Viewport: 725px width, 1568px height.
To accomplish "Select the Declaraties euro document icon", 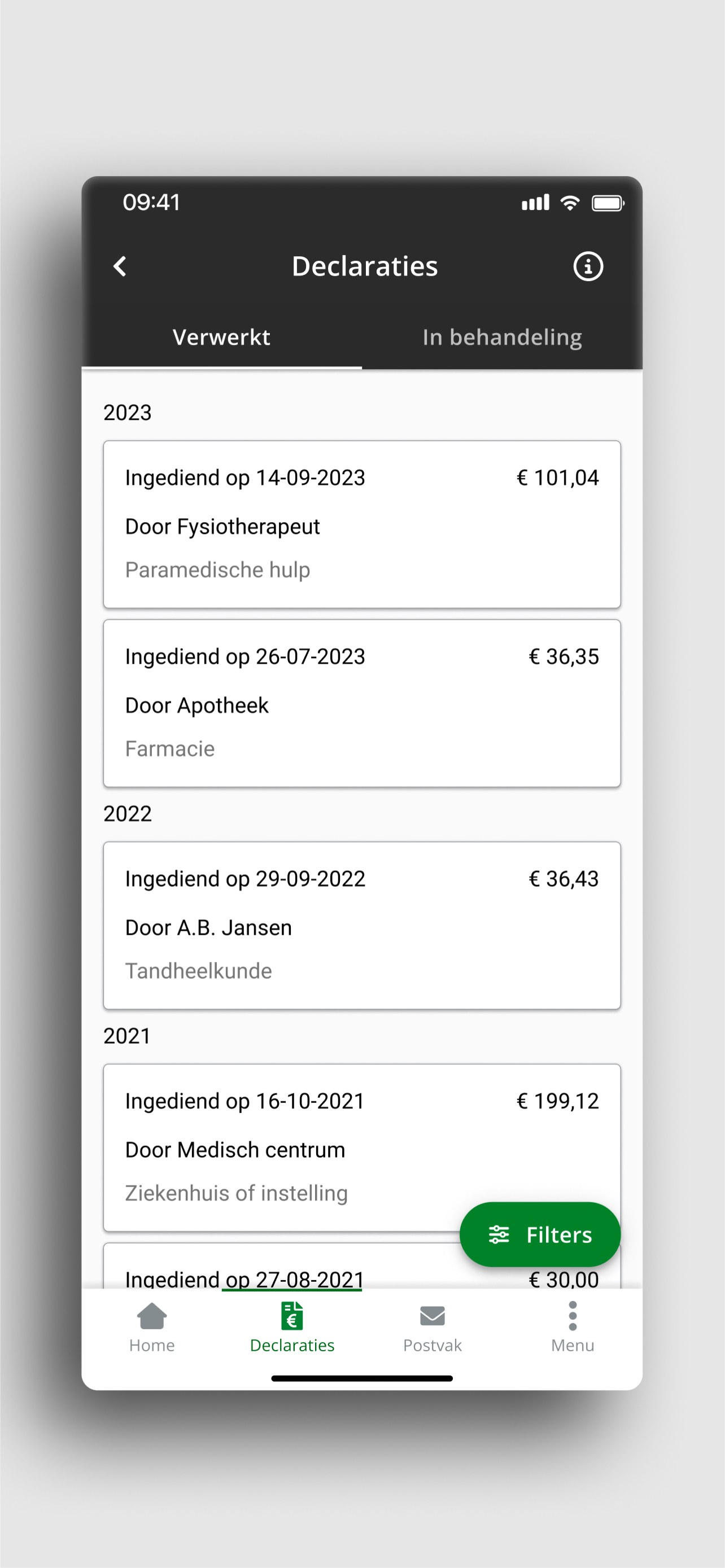I will [x=292, y=1316].
